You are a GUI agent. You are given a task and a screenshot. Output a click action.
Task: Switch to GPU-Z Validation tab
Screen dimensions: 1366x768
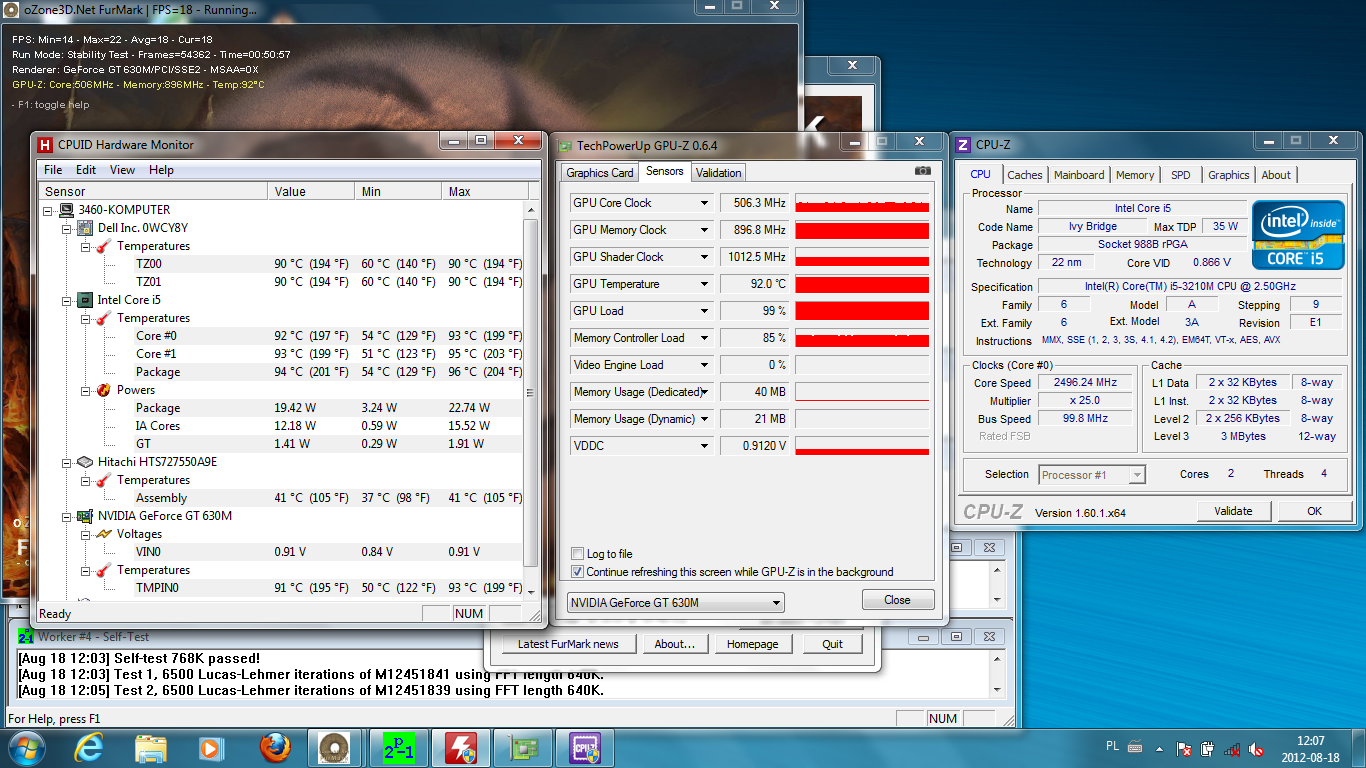(x=718, y=173)
